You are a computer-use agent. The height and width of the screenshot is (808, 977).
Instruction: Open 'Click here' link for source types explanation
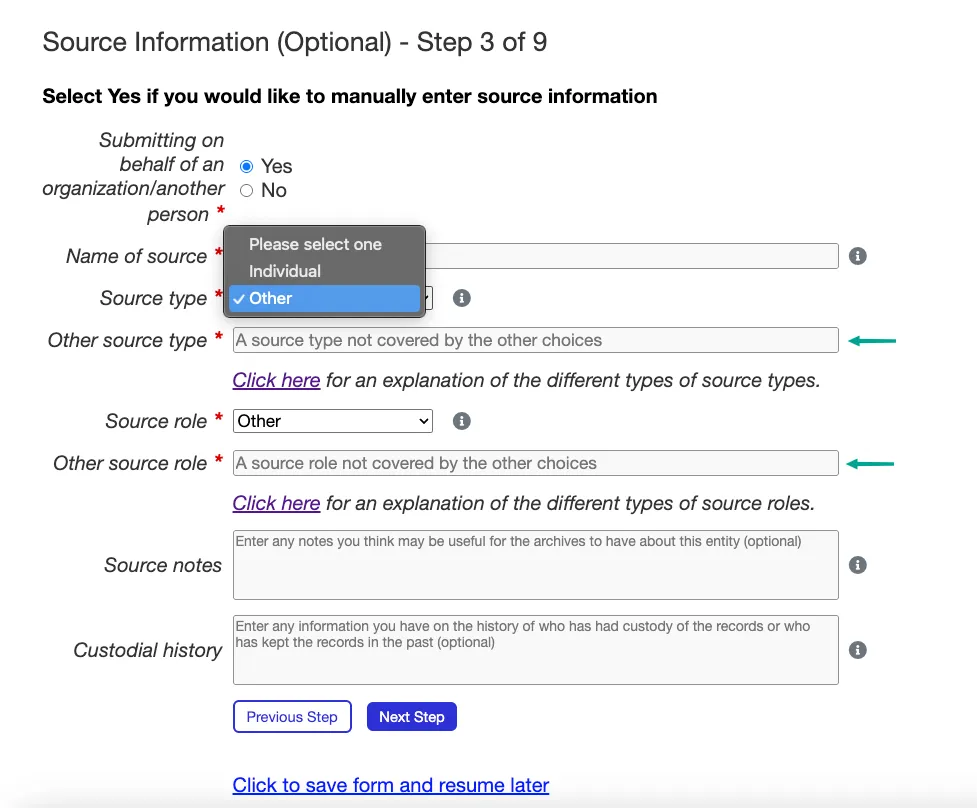coord(276,380)
